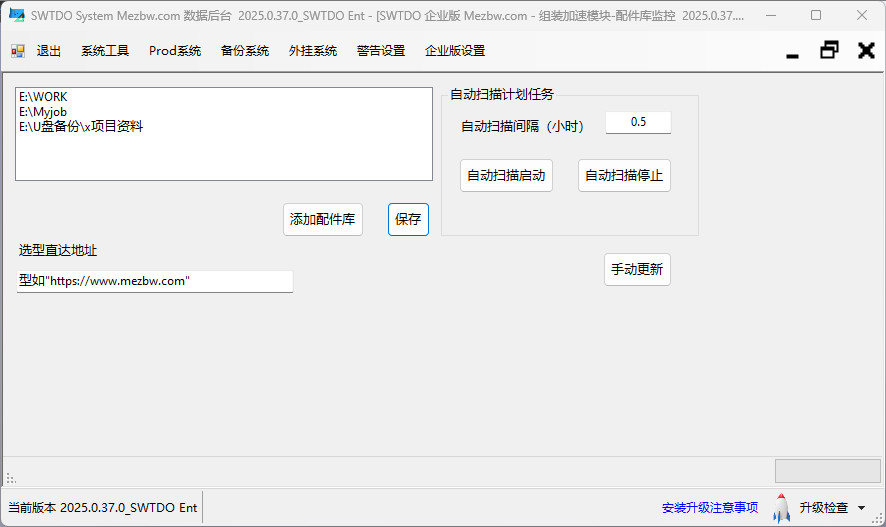The height and width of the screenshot is (527, 886).
Task: Click the status bar progress box
Action: pyautogui.click(x=828, y=471)
